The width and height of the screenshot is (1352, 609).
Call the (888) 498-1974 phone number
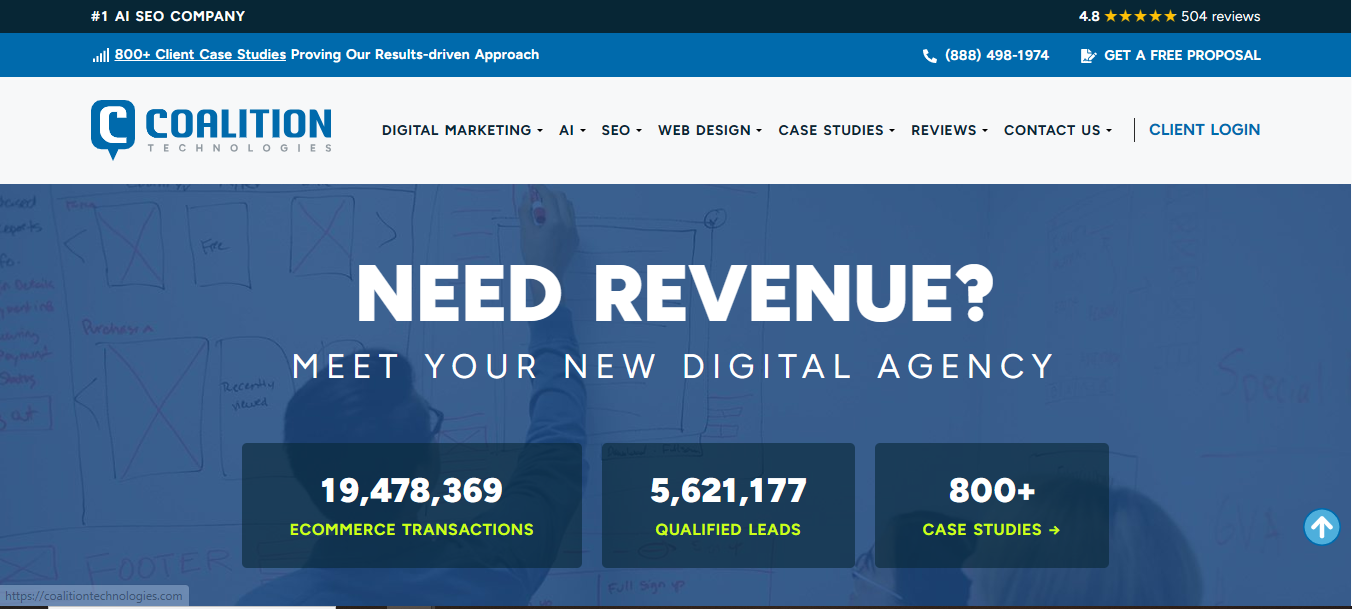click(x=996, y=56)
